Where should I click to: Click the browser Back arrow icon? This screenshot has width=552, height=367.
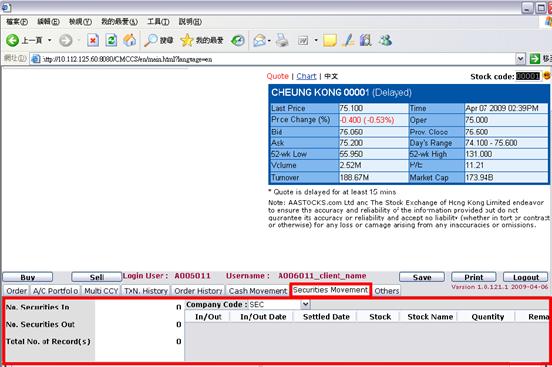[12, 41]
